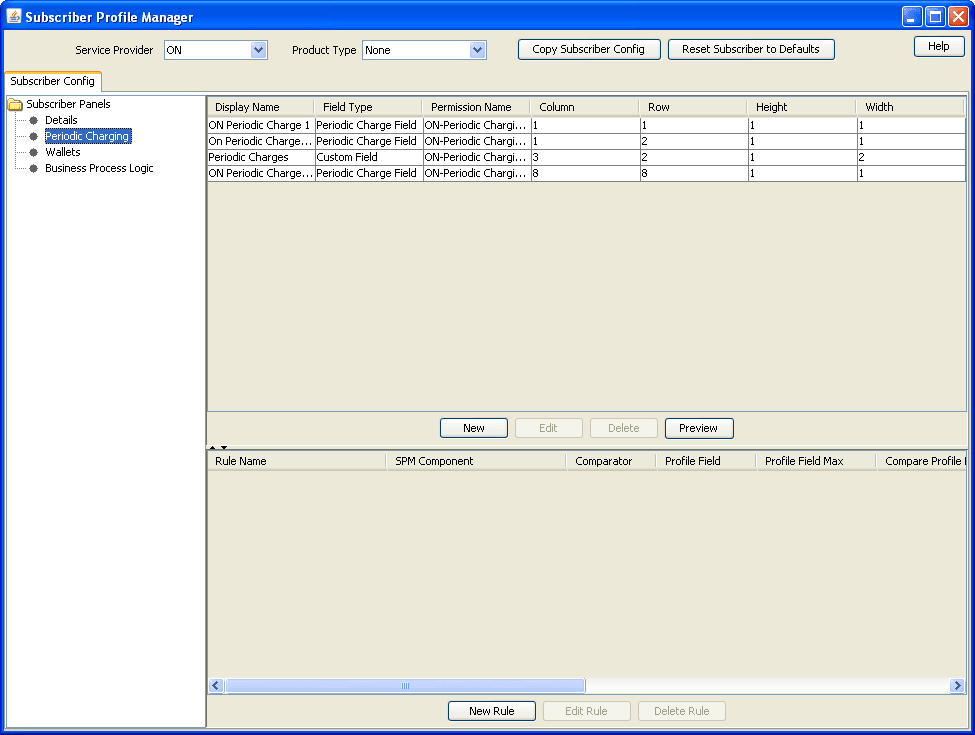Click the Preview button
975x735 pixels.
pyautogui.click(x=699, y=428)
